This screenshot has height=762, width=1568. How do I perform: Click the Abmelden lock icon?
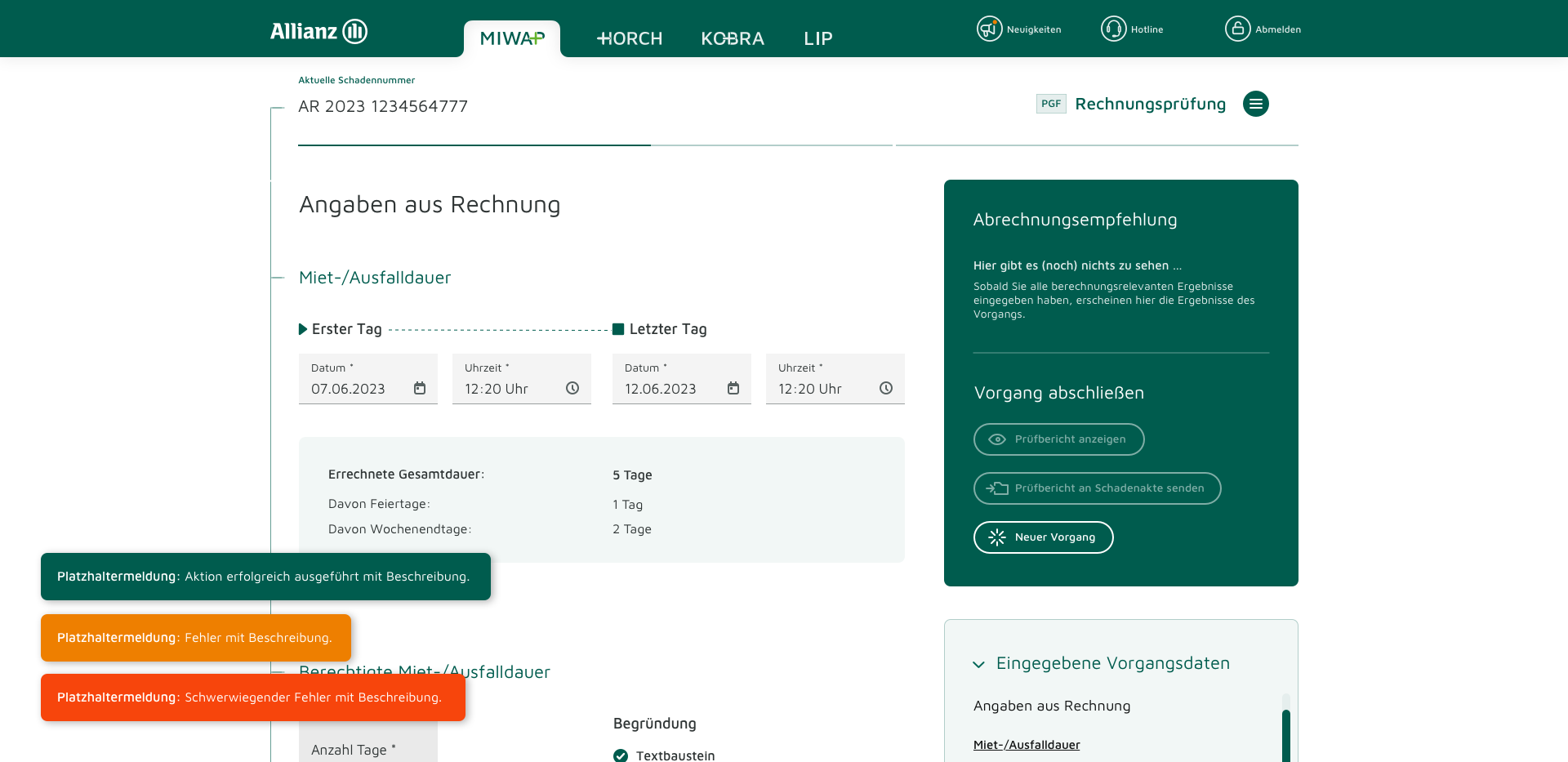coord(1237,29)
